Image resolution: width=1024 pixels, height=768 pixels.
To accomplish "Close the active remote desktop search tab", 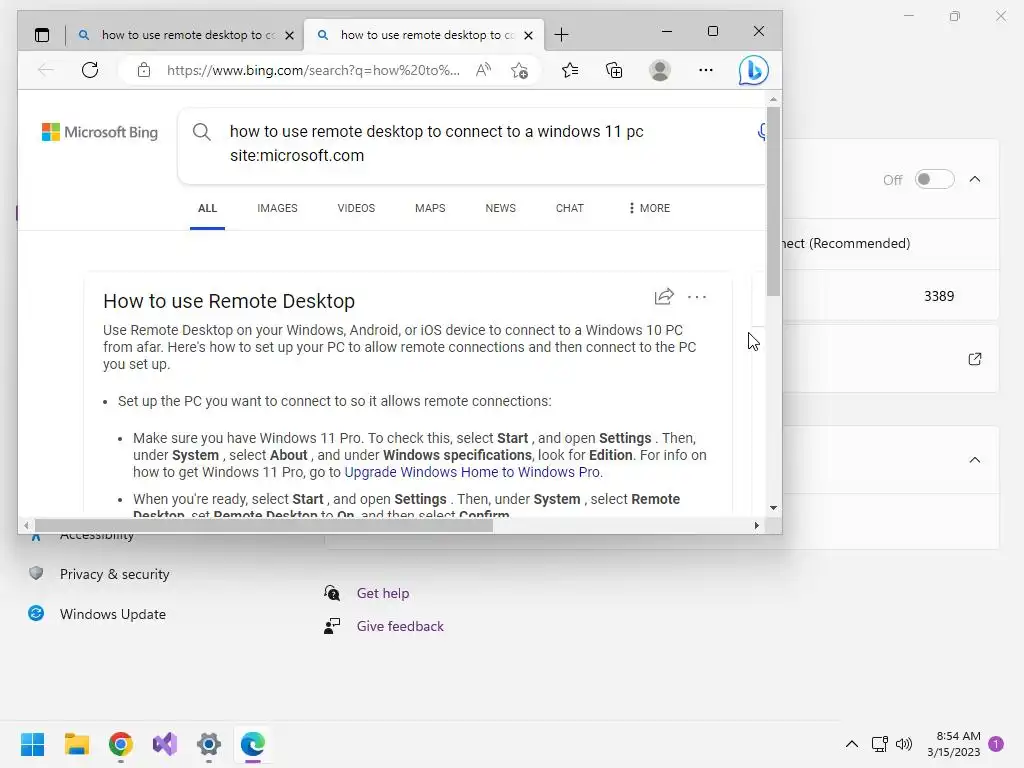I will pyautogui.click(x=528, y=35).
